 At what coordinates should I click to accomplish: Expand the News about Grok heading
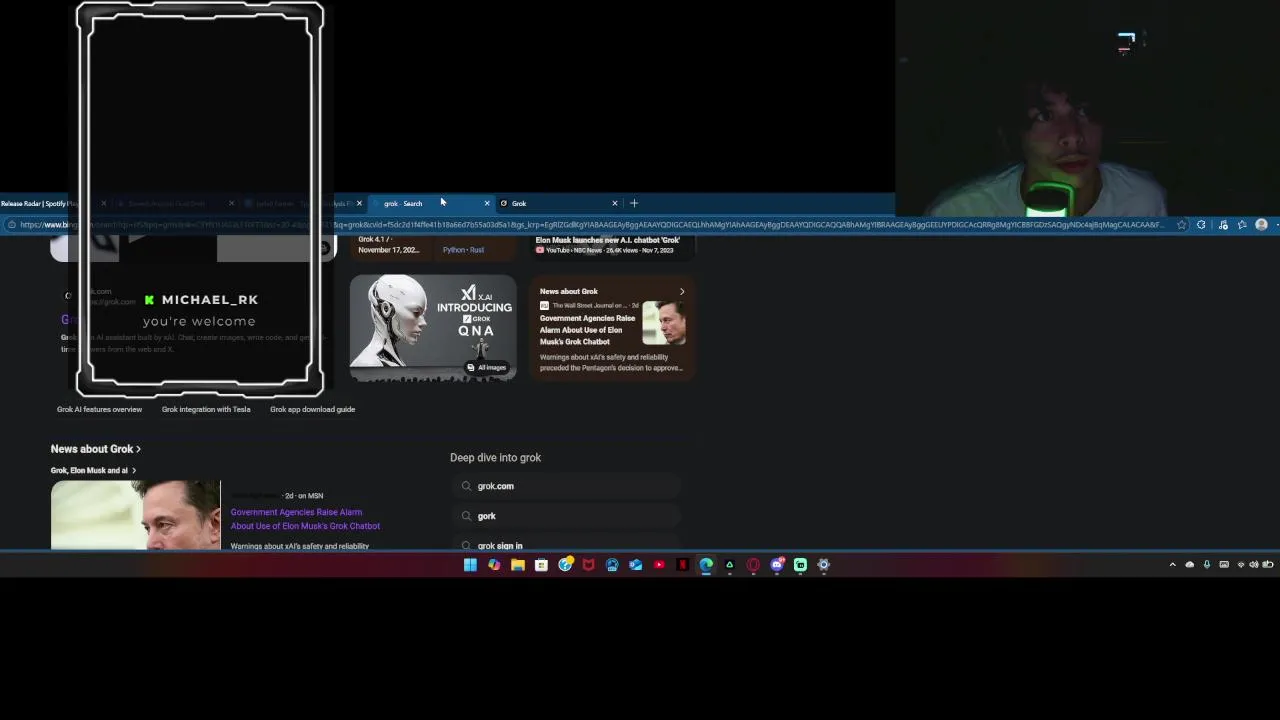[96, 449]
